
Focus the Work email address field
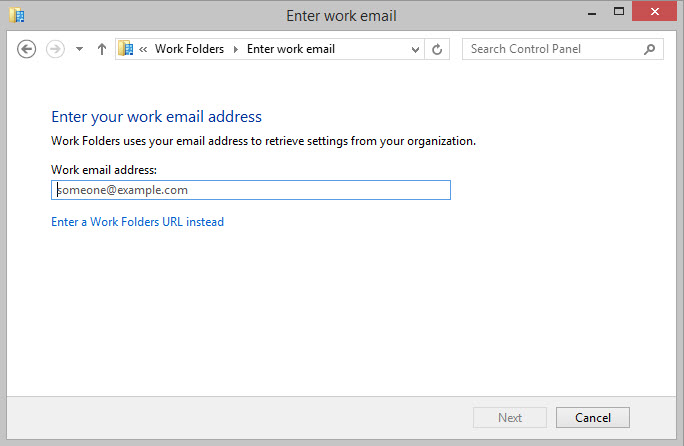pyautogui.click(x=250, y=190)
